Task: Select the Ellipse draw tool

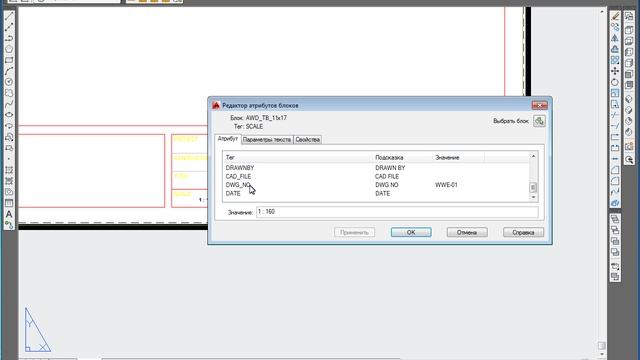Action: [9, 115]
